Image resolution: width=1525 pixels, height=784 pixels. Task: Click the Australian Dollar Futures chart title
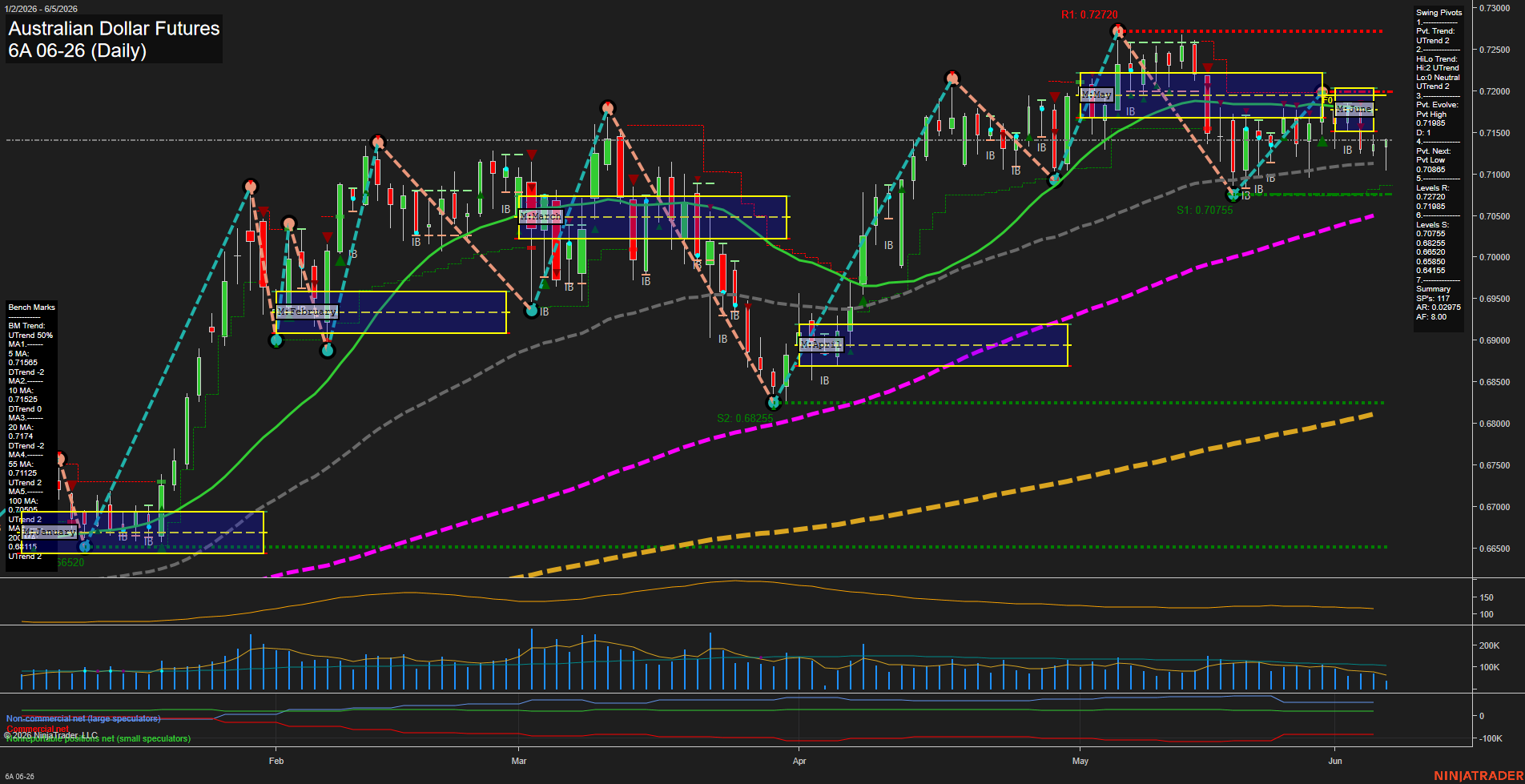click(x=114, y=29)
